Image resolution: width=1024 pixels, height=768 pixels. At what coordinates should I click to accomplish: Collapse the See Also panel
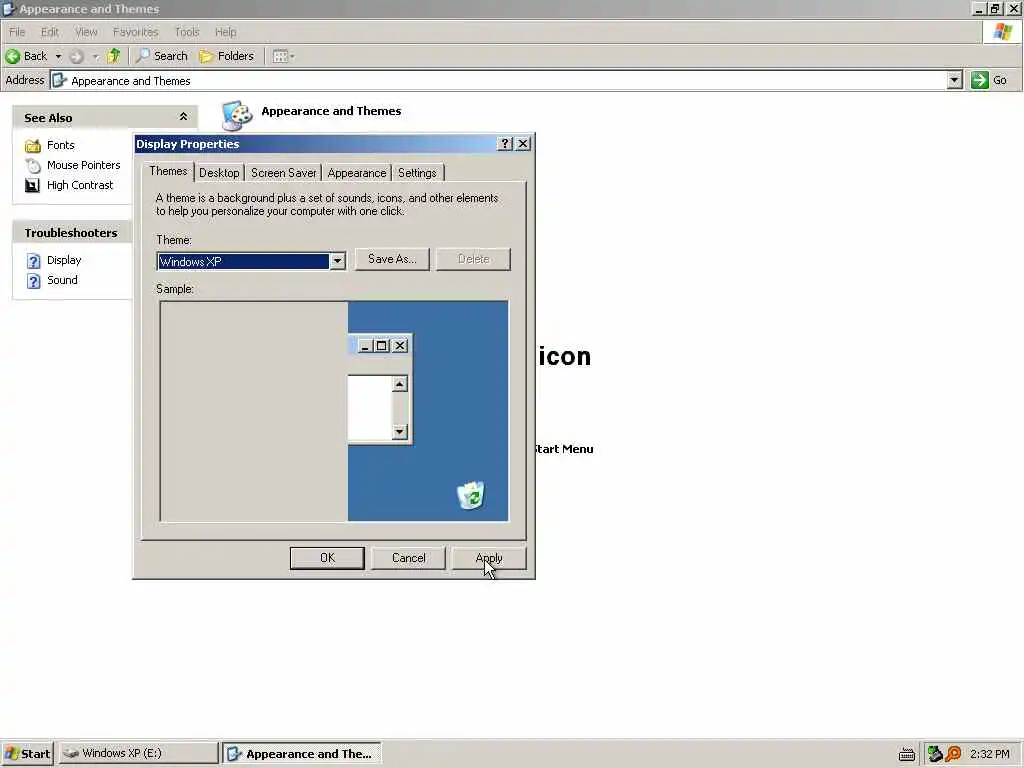pyautogui.click(x=184, y=117)
